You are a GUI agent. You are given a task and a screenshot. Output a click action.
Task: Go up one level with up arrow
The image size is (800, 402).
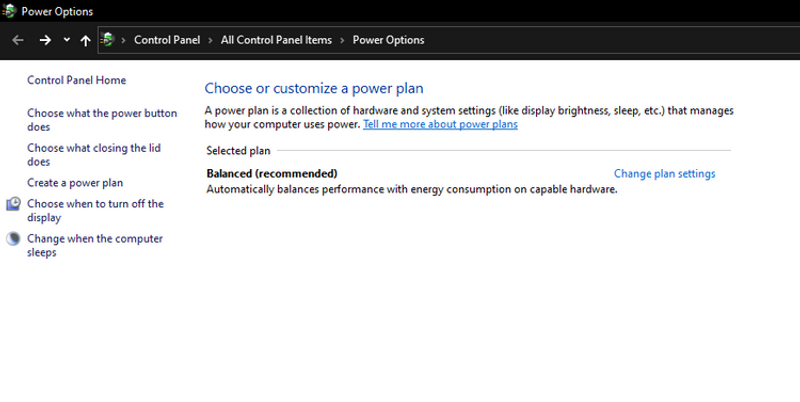click(85, 40)
